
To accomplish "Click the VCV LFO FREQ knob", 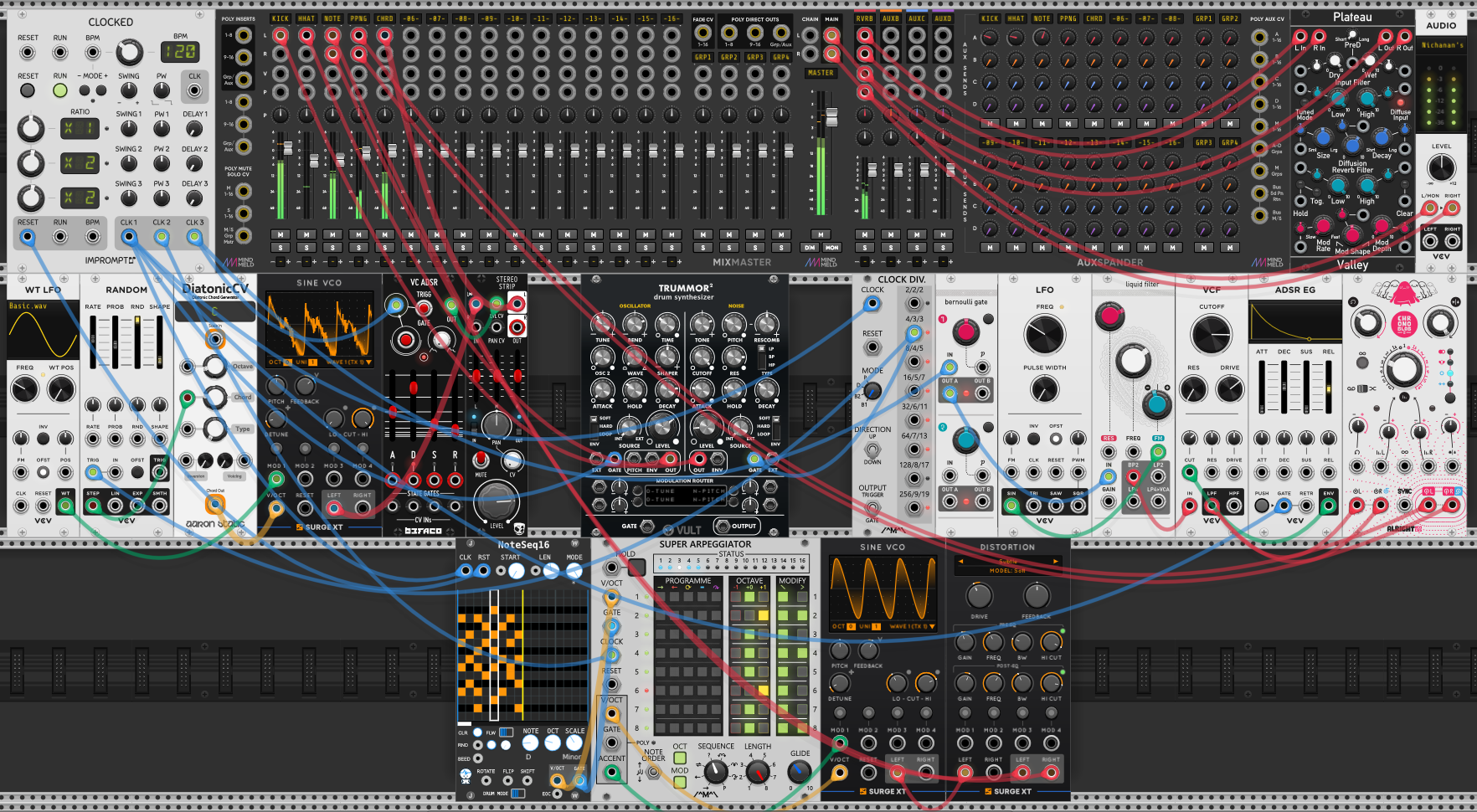I will click(x=1045, y=335).
